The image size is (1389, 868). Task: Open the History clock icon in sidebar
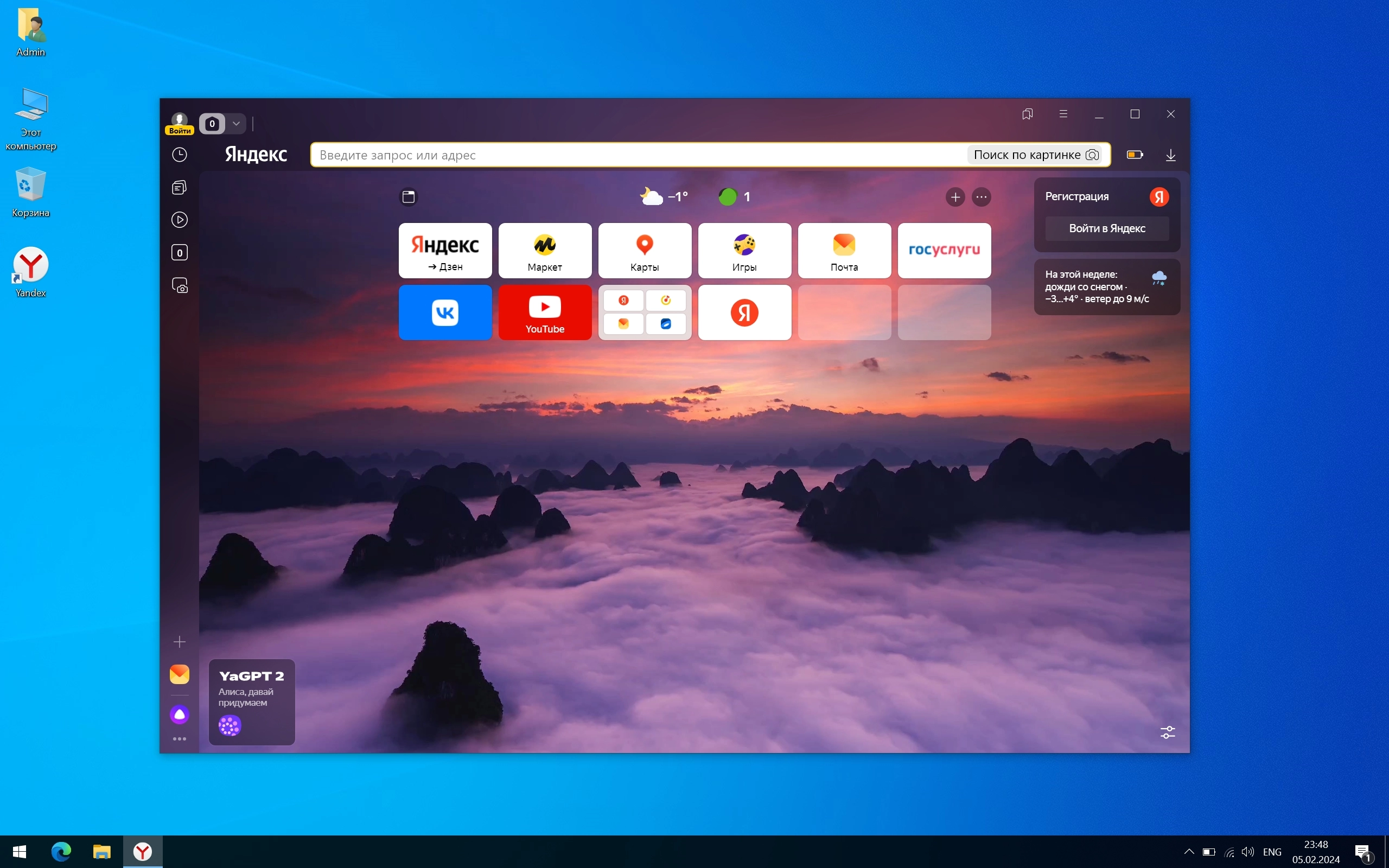point(180,155)
